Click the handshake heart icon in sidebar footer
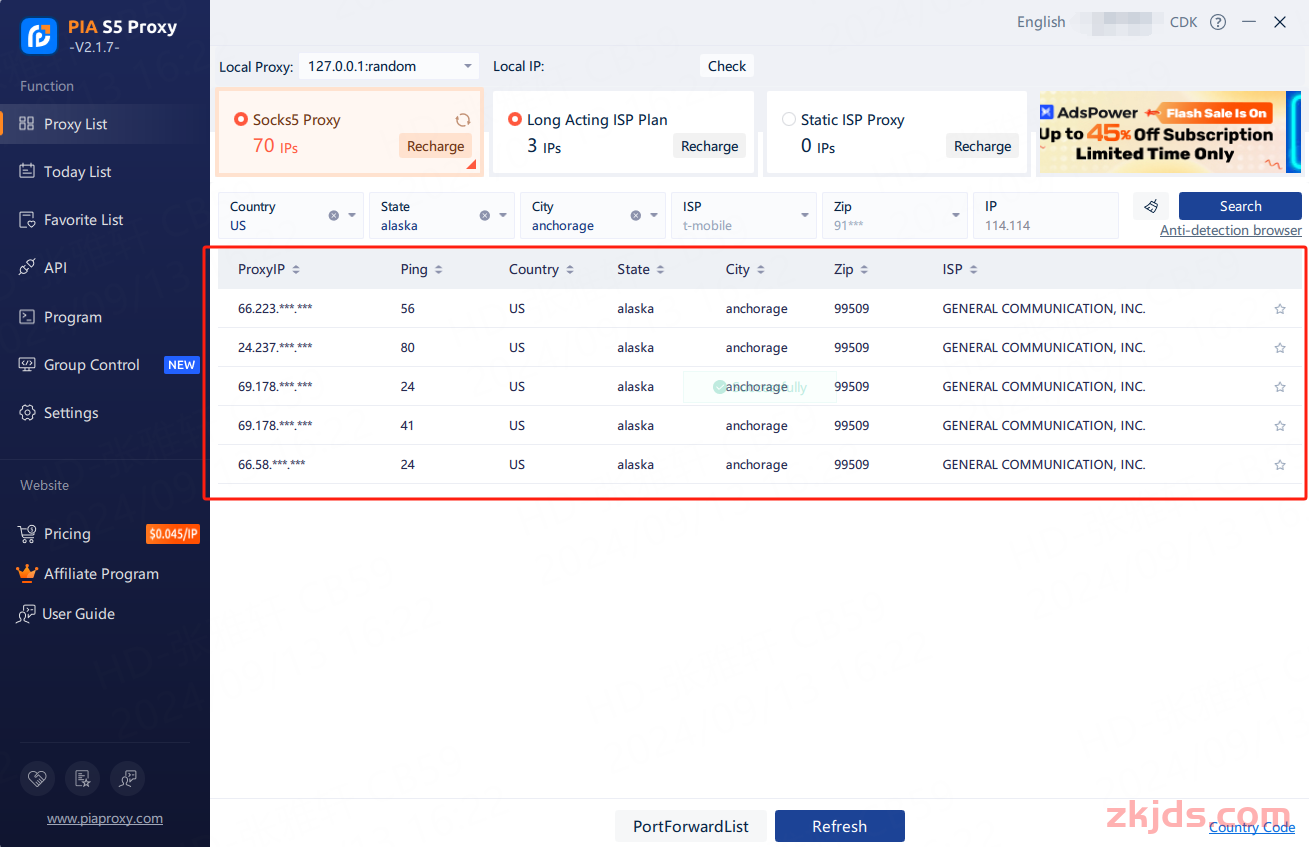 click(x=39, y=778)
